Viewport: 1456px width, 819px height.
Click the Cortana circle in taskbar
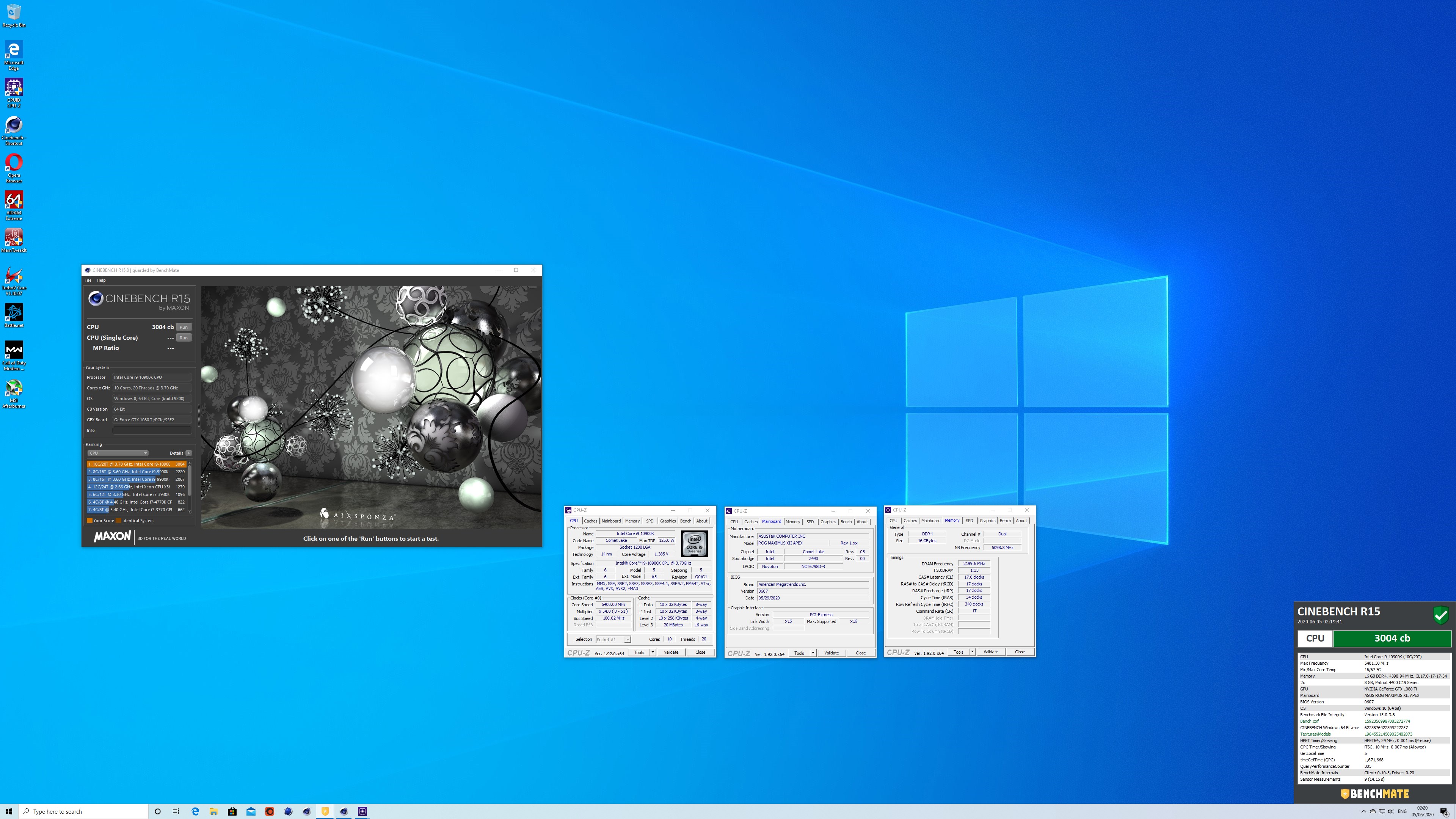158,812
